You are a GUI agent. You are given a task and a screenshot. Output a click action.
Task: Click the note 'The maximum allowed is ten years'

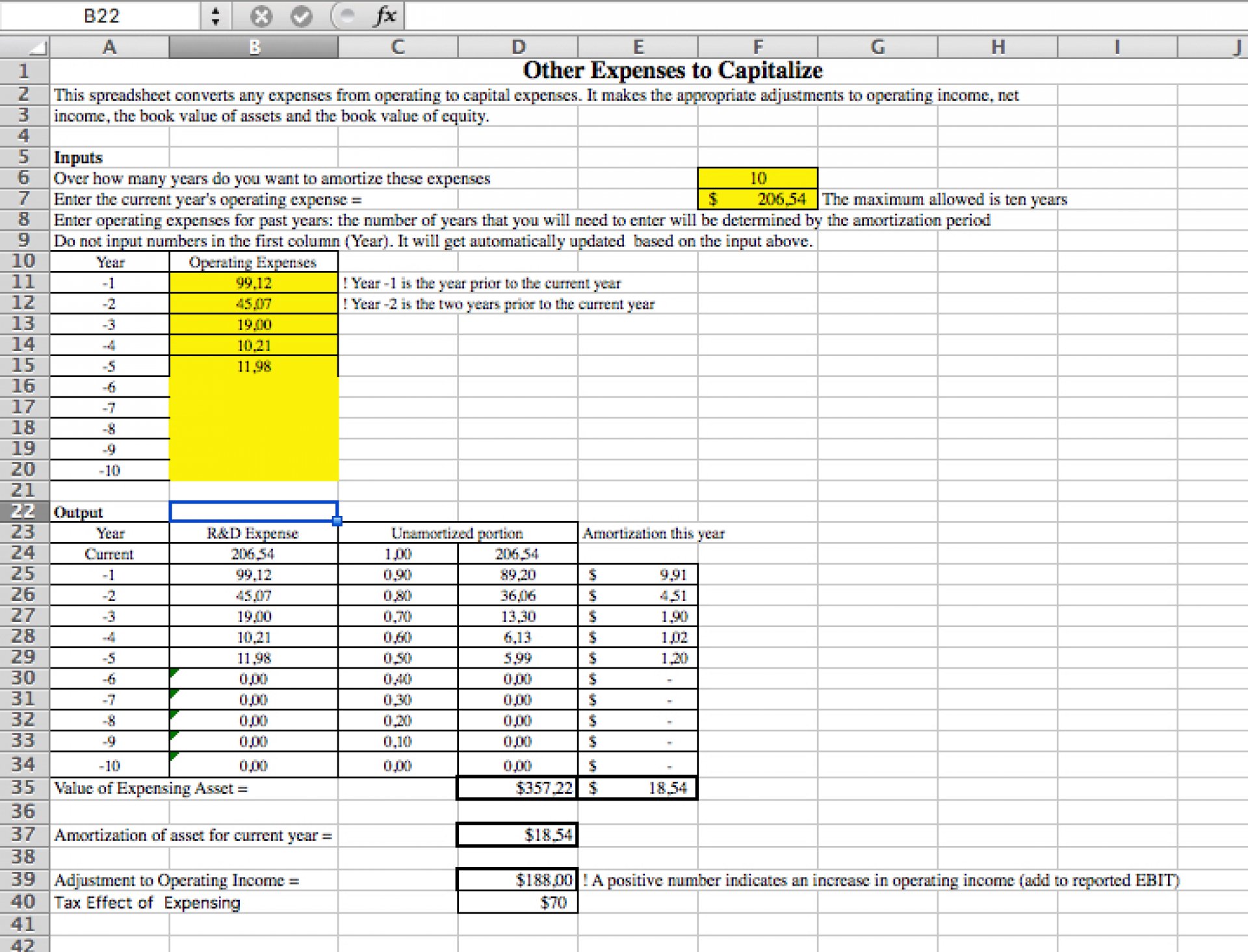coord(945,199)
